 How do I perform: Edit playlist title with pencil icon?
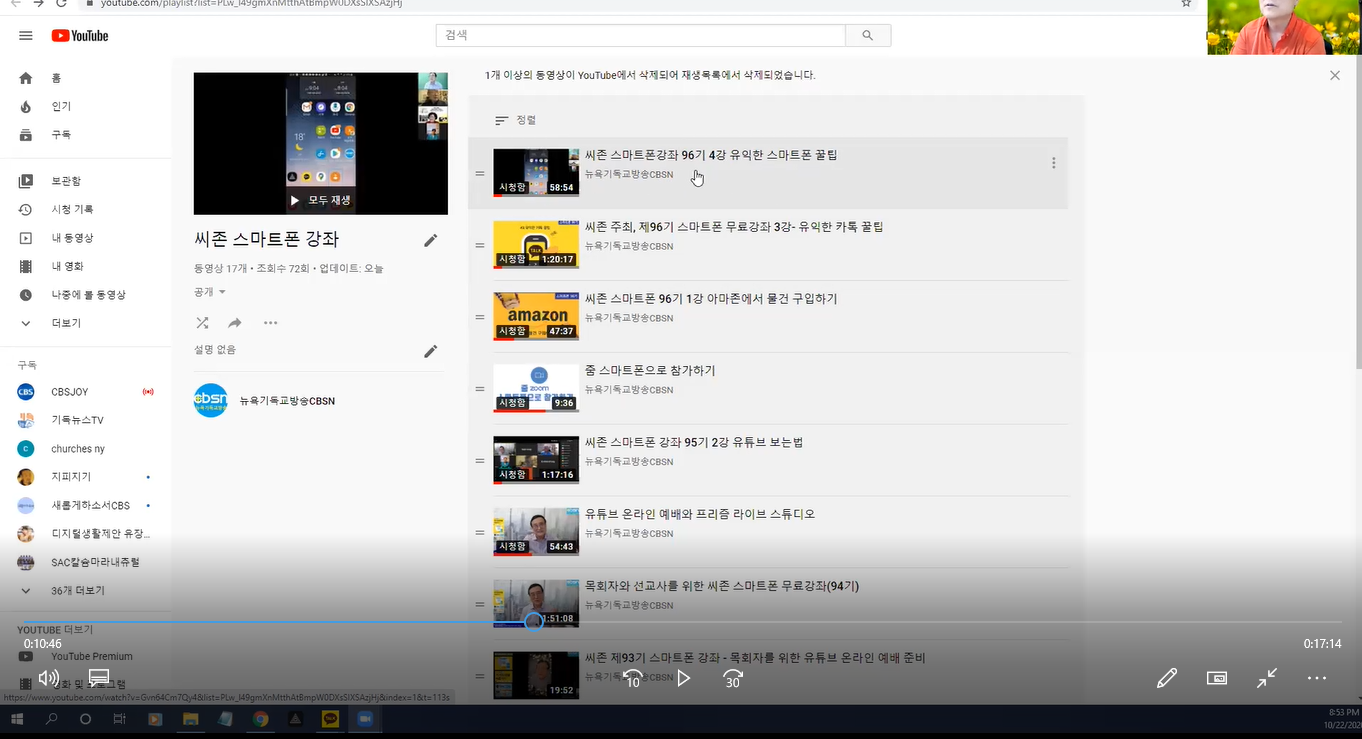431,240
